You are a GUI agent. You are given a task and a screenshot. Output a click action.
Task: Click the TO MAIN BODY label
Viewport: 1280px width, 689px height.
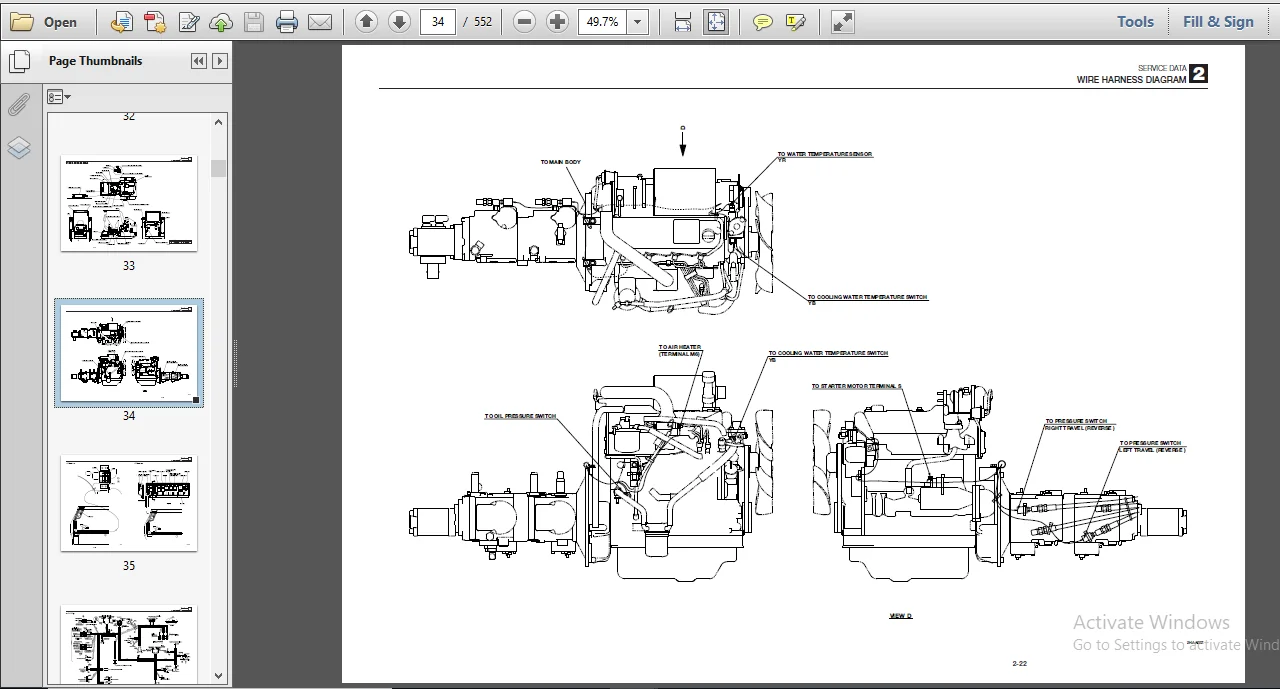click(560, 162)
